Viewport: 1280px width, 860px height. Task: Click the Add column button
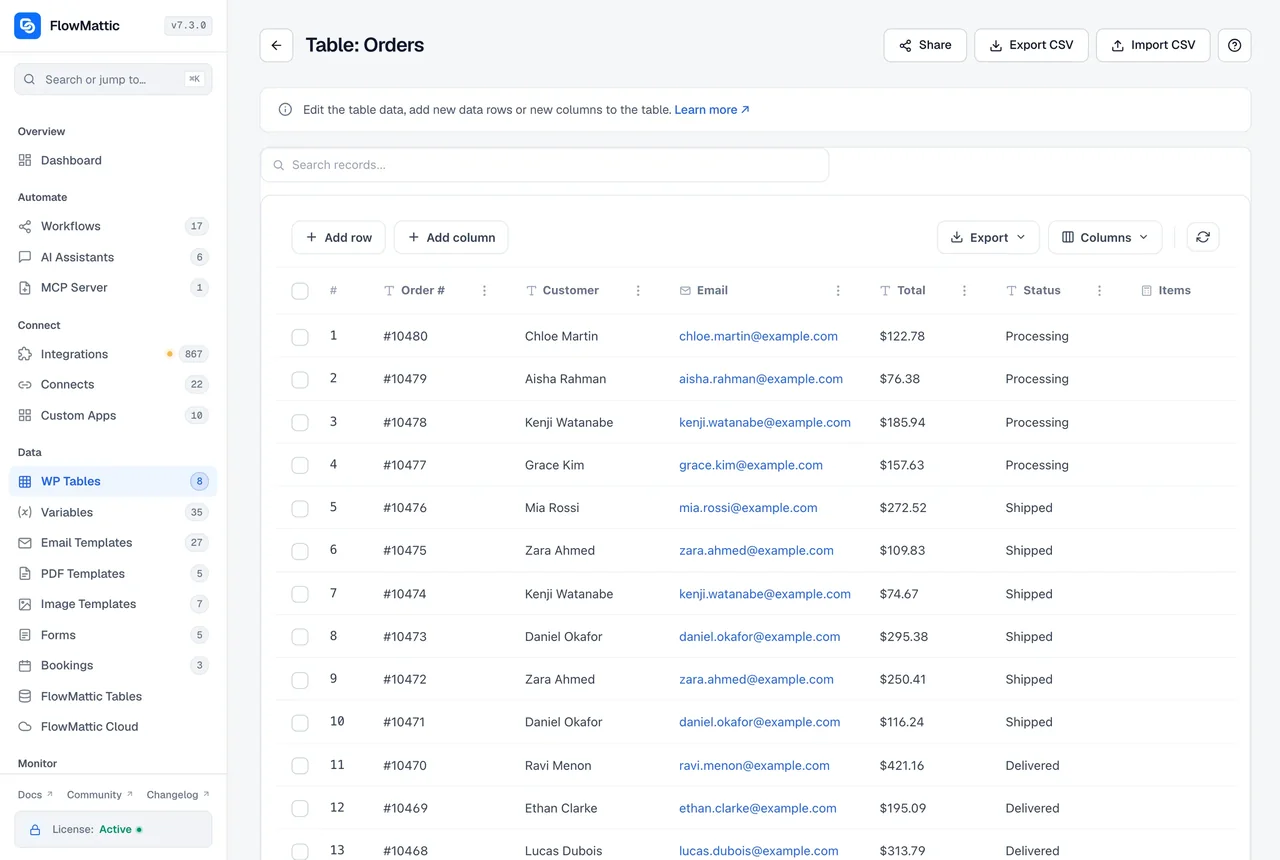(451, 237)
